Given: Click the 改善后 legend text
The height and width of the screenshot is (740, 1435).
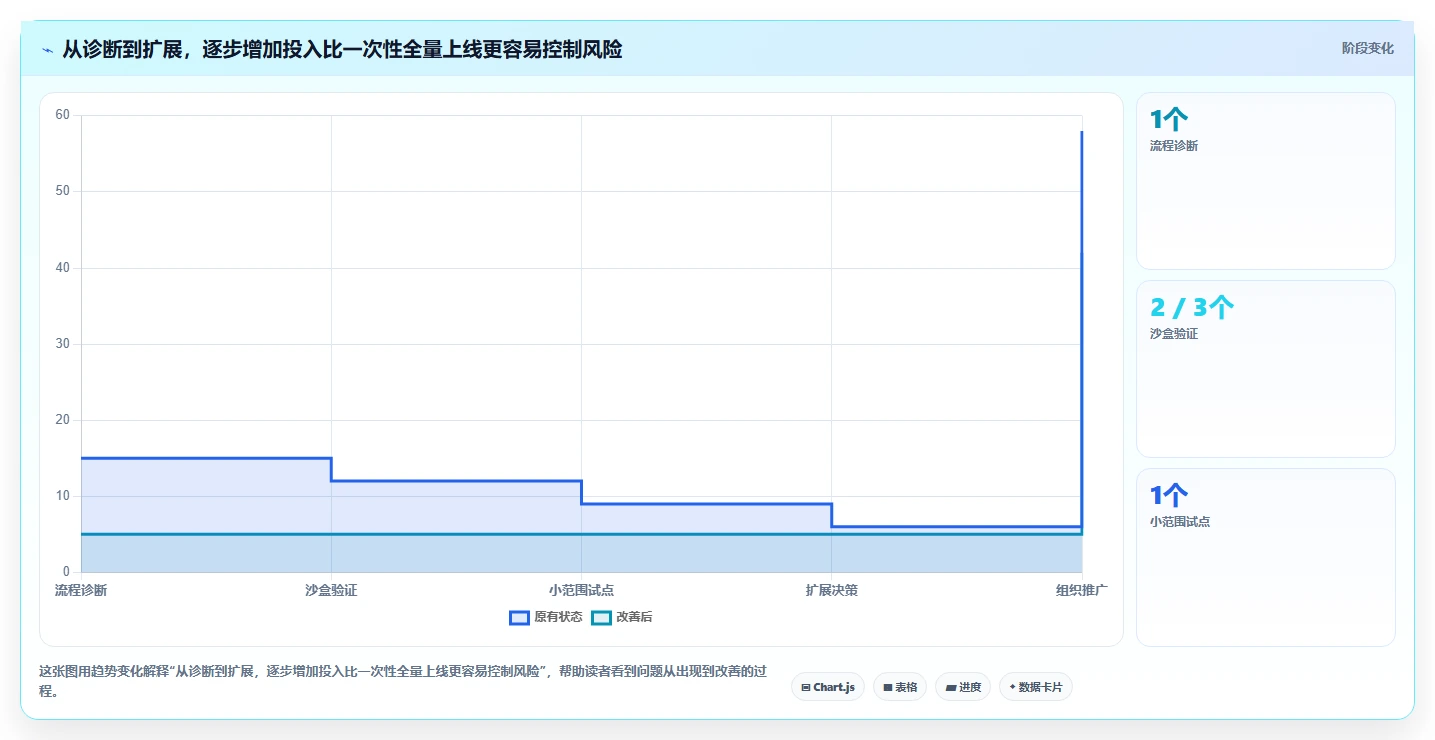Looking at the screenshot, I should [x=634, y=617].
